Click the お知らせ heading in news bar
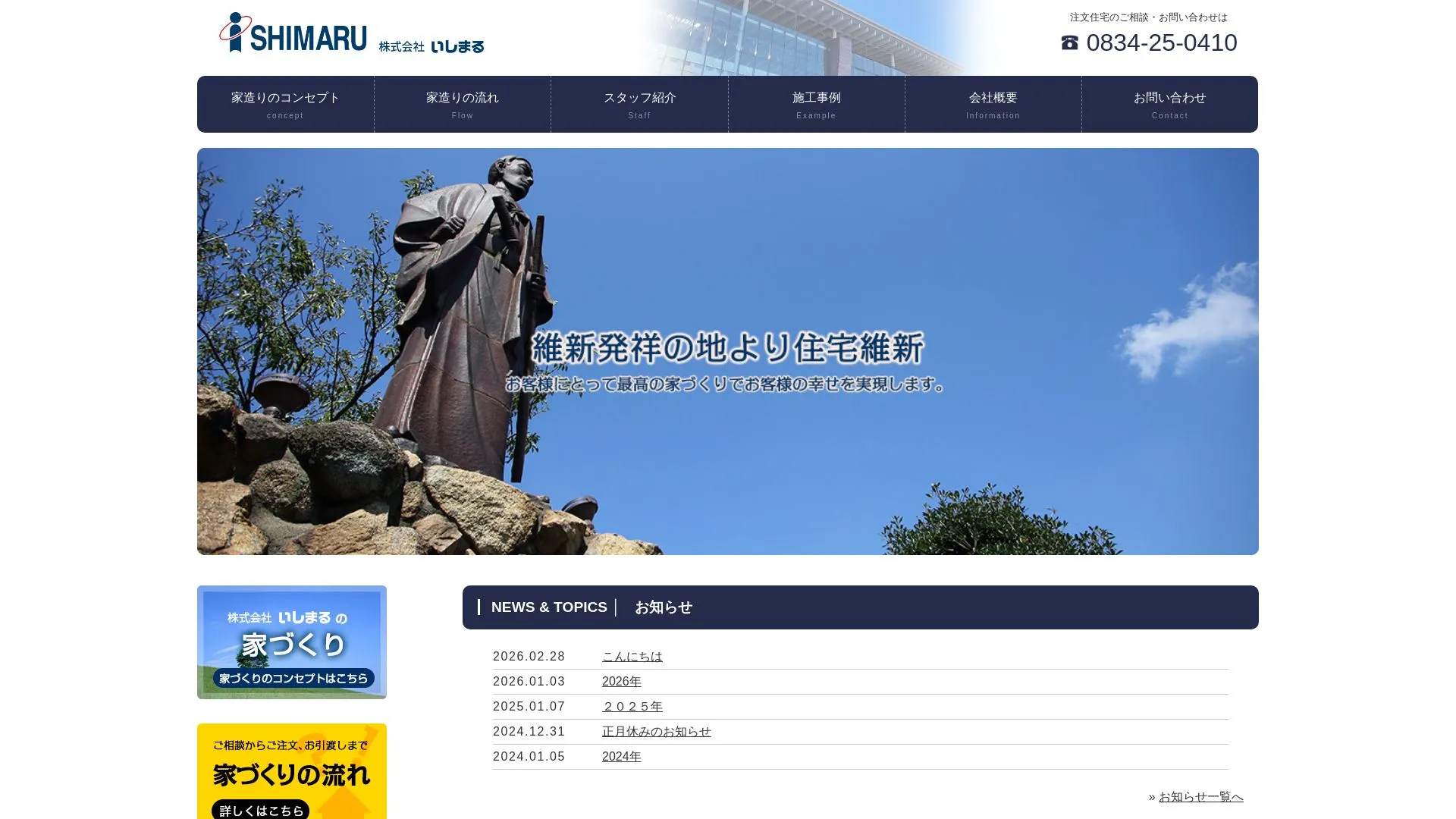This screenshot has height=819, width=1456. [664, 607]
